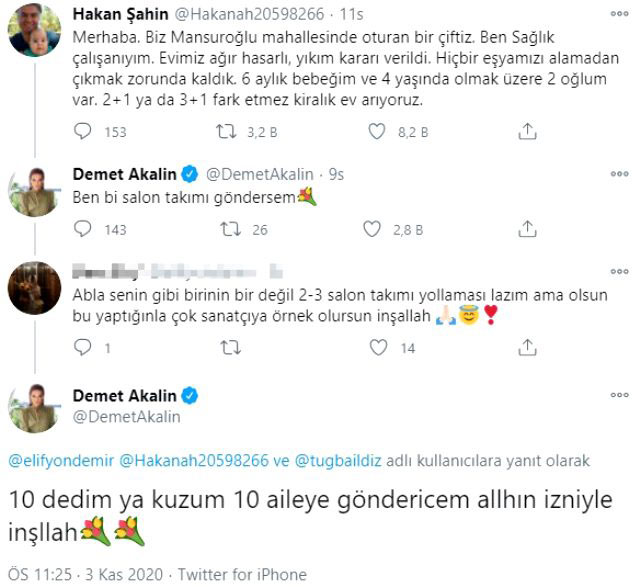
Task: Retweet Demet Akalin's tweet with 26 retweets
Action: tap(230, 229)
